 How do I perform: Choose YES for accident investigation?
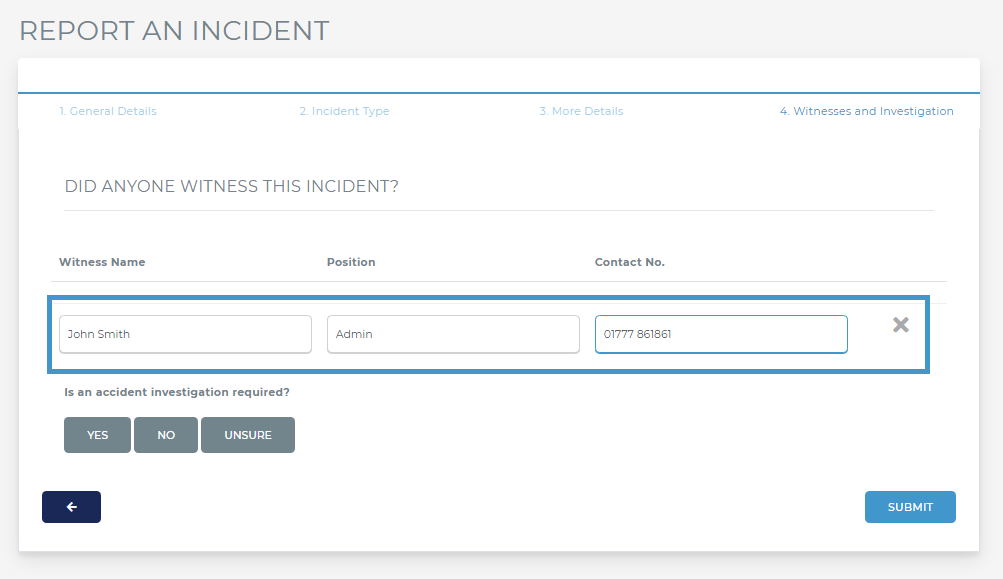tap(97, 435)
